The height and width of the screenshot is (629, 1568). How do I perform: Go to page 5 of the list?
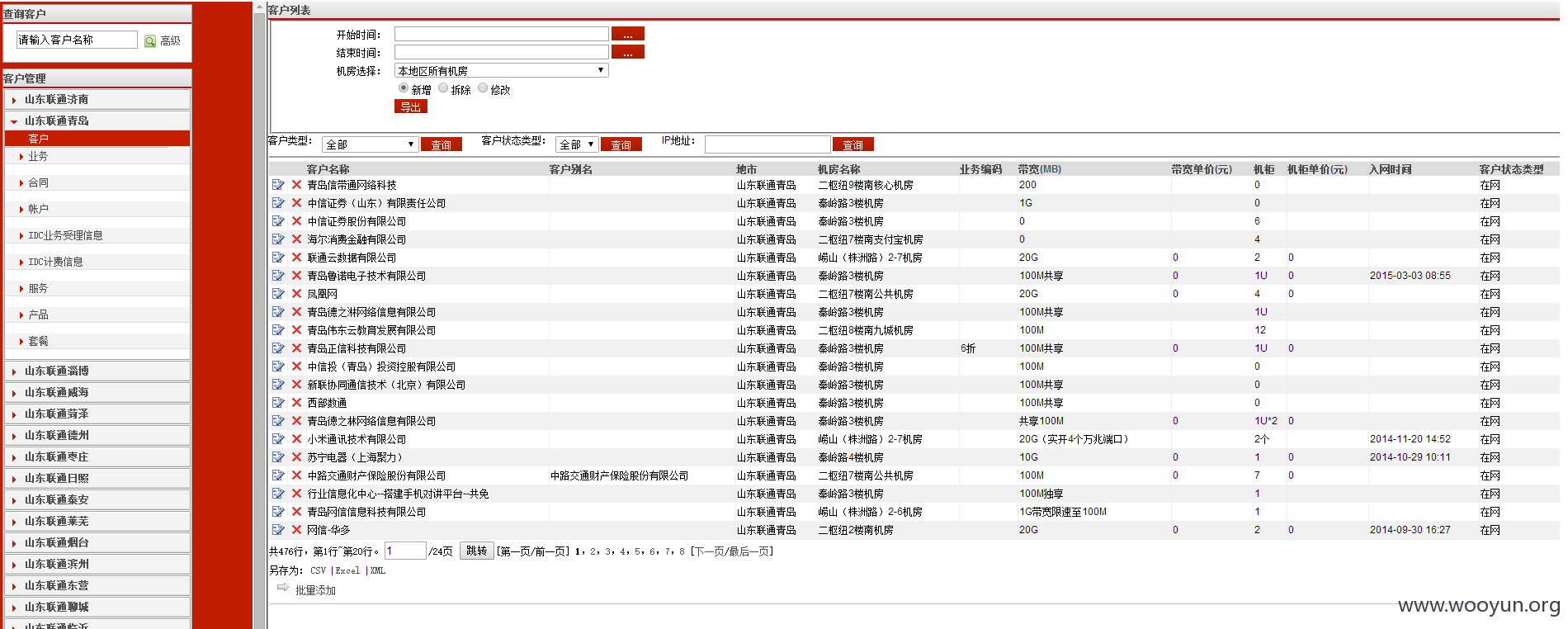pyautogui.click(x=637, y=551)
